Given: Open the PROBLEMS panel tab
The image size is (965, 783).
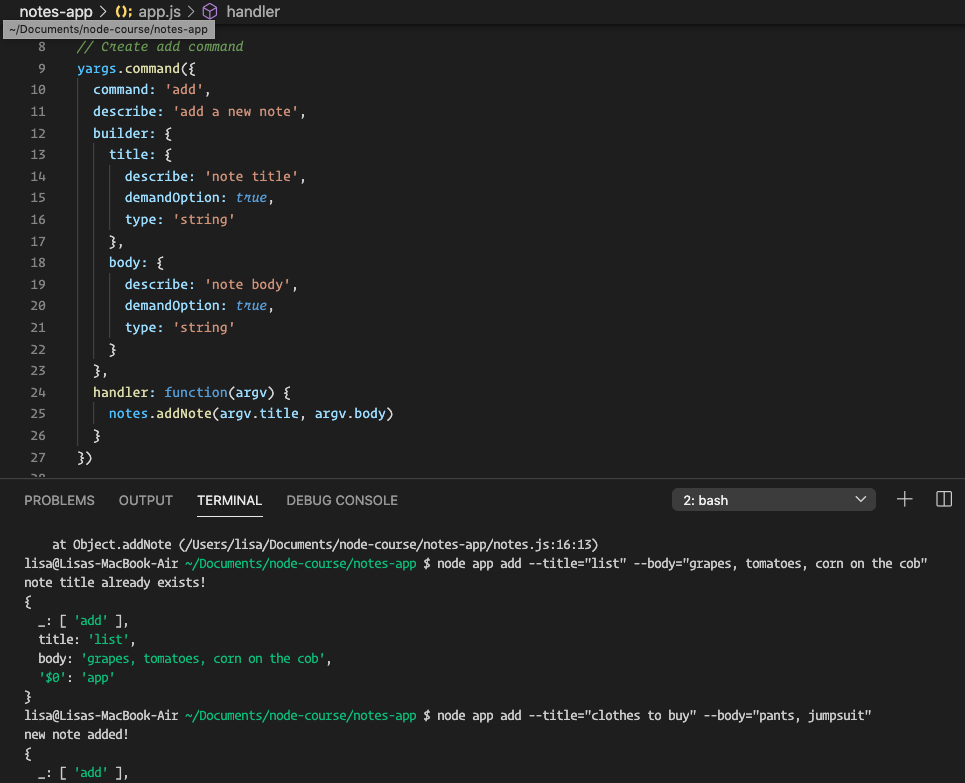Looking at the screenshot, I should 59,500.
